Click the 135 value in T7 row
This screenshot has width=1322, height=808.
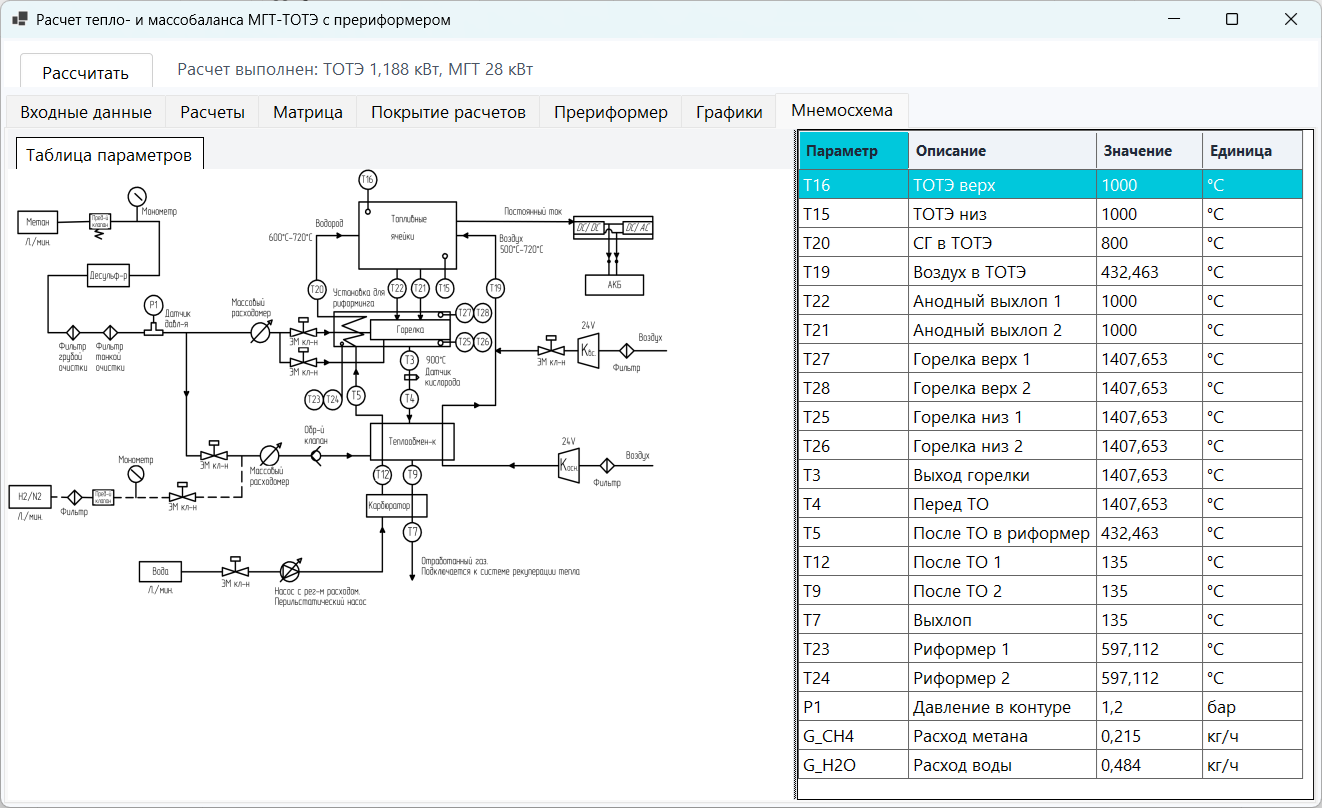coord(1149,620)
